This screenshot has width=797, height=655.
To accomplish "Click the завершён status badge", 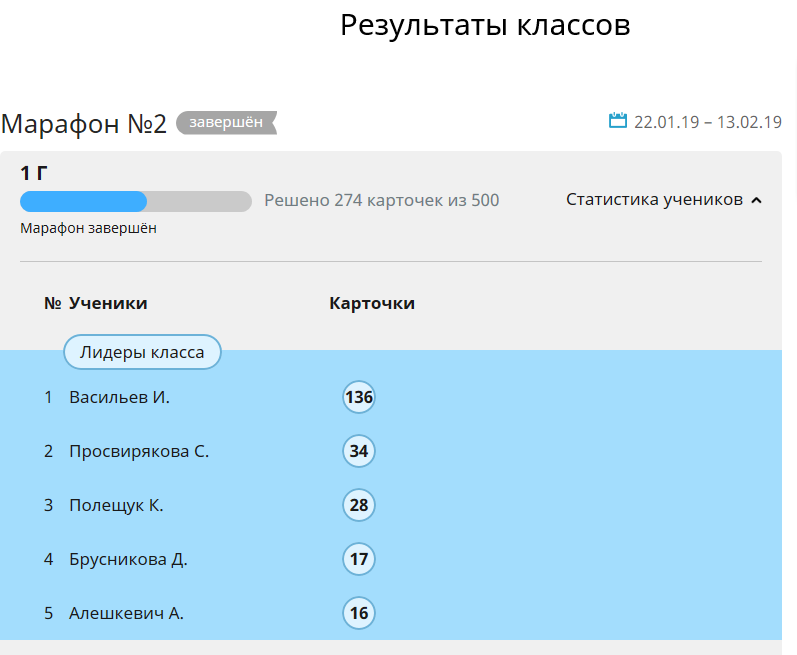I will (226, 122).
